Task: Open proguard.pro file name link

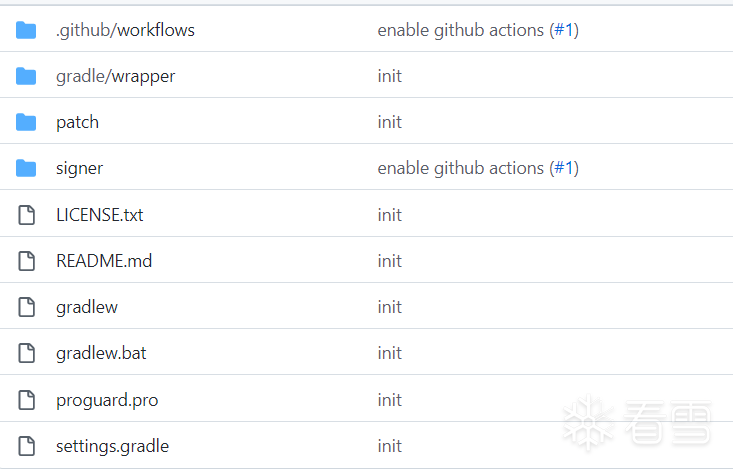Action: [107, 401]
